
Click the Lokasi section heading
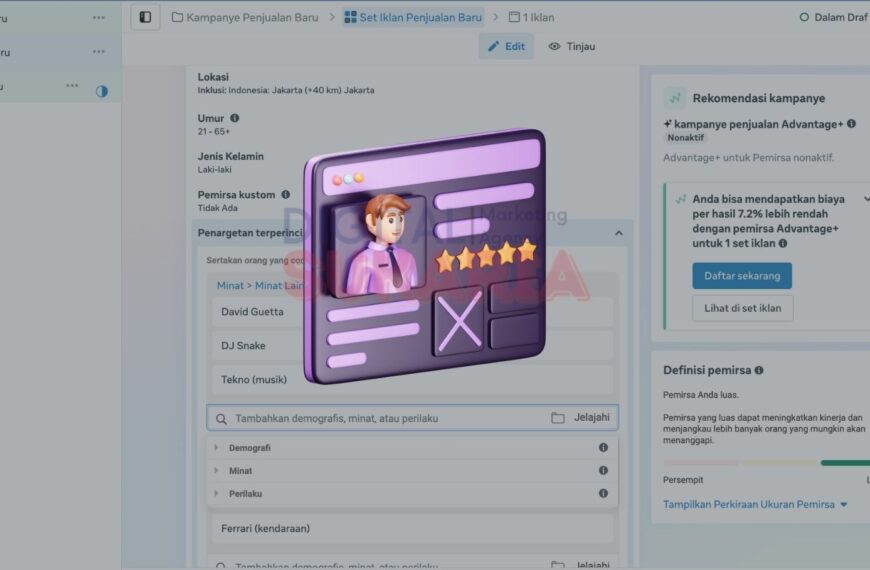(213, 77)
